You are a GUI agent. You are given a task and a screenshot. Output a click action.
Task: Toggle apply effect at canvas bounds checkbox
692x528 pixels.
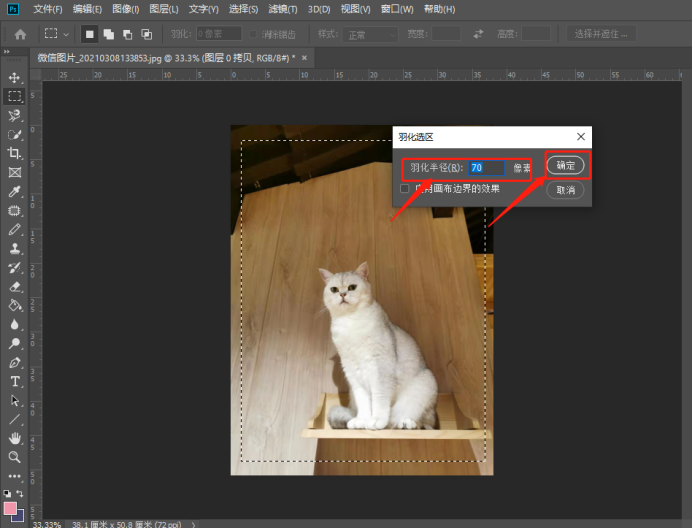point(404,189)
